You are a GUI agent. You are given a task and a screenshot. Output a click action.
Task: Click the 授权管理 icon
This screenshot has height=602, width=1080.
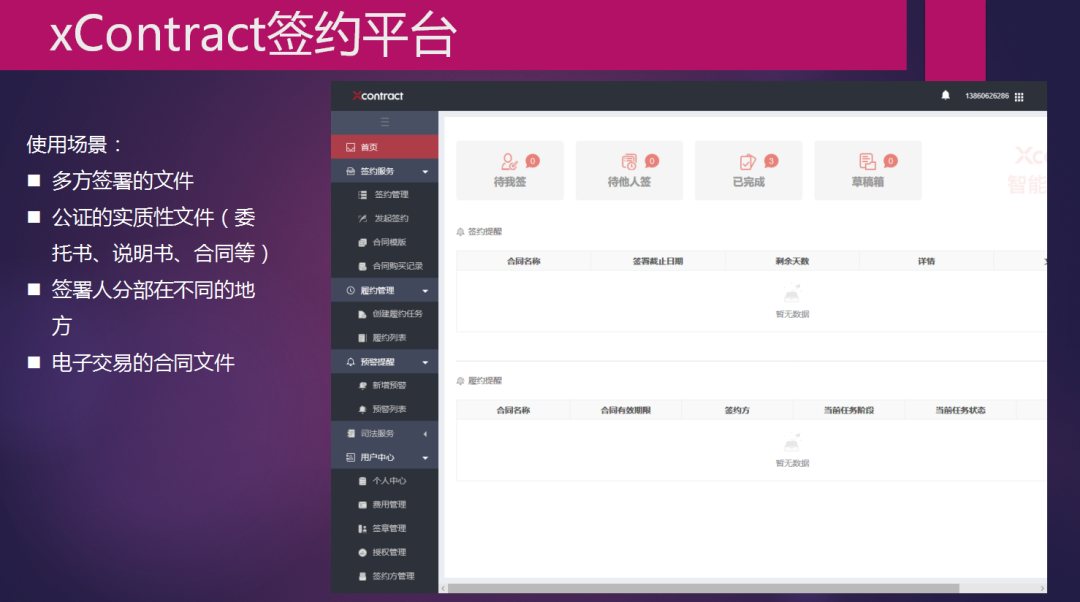[x=362, y=552]
